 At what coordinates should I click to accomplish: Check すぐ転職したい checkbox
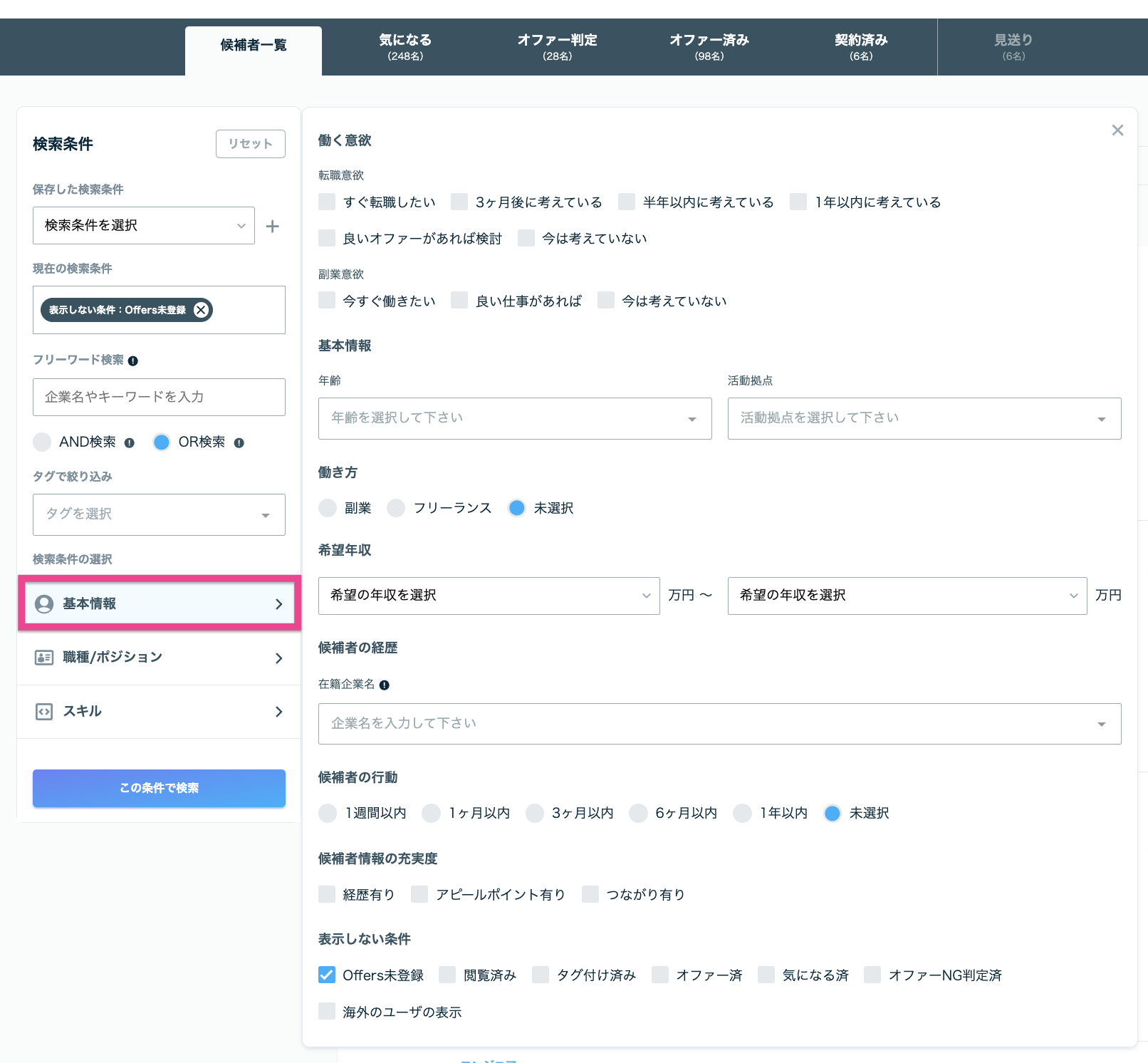coord(327,202)
